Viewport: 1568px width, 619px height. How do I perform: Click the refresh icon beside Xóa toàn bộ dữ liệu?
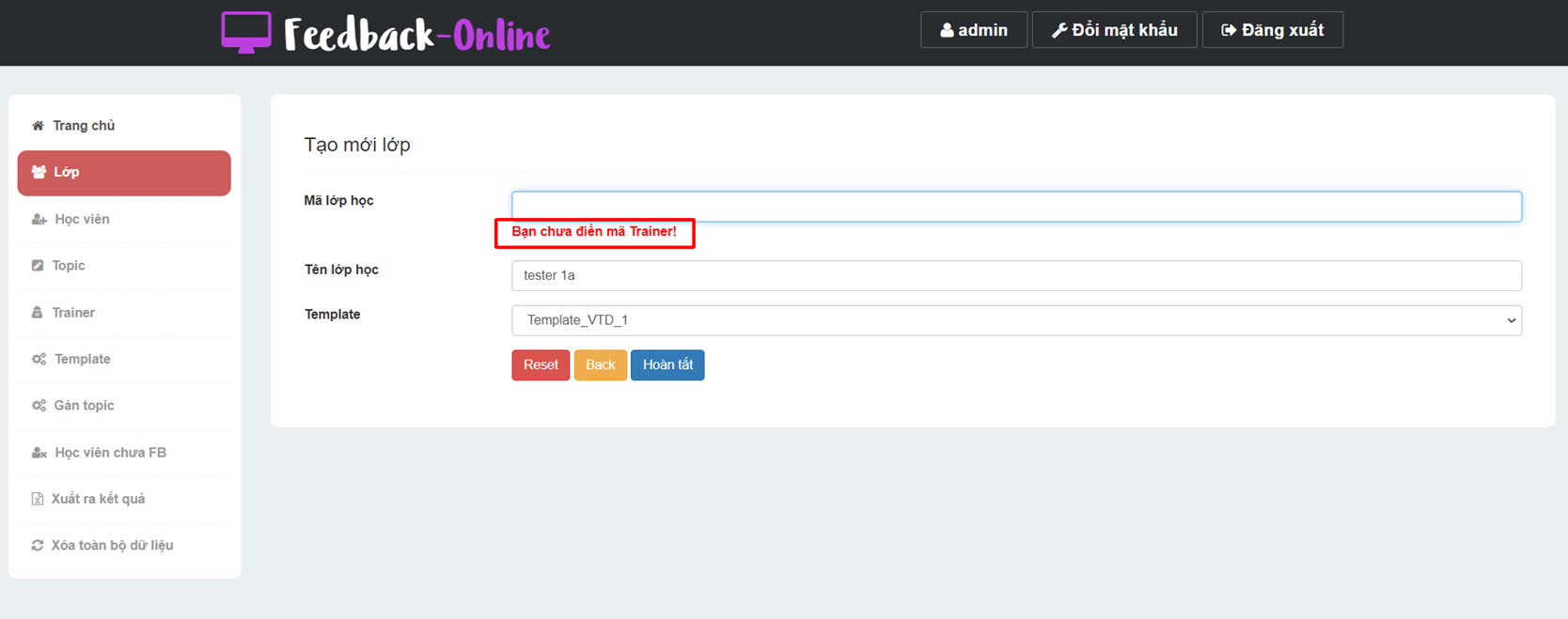point(38,546)
